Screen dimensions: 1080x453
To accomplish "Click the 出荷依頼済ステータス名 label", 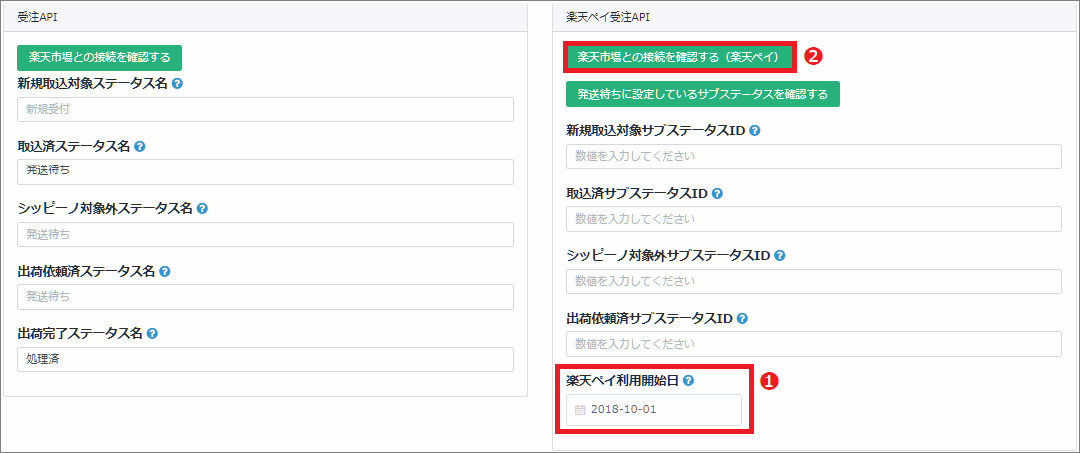I will point(86,271).
